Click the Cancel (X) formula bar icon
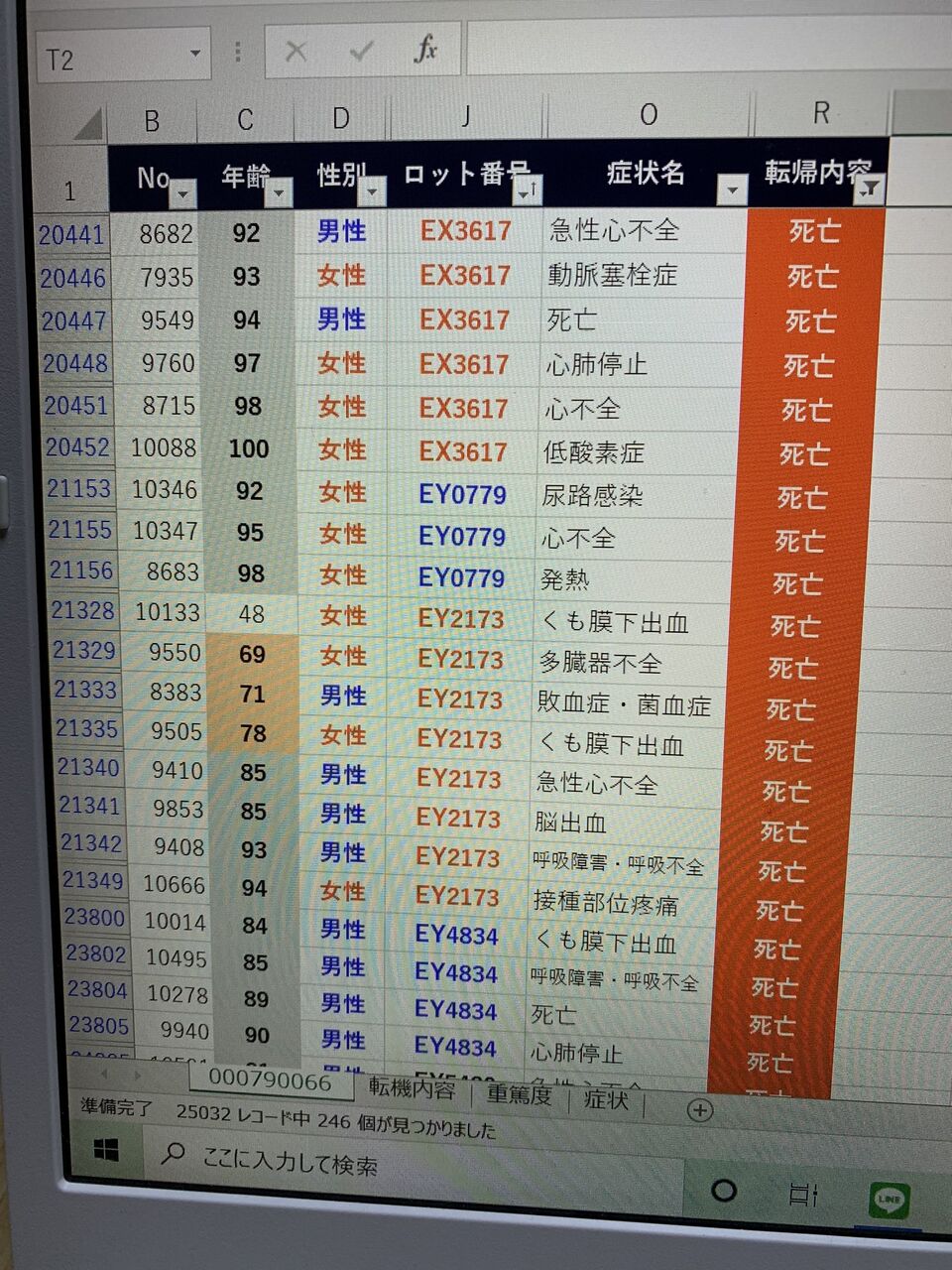952x1270 pixels. [296, 51]
